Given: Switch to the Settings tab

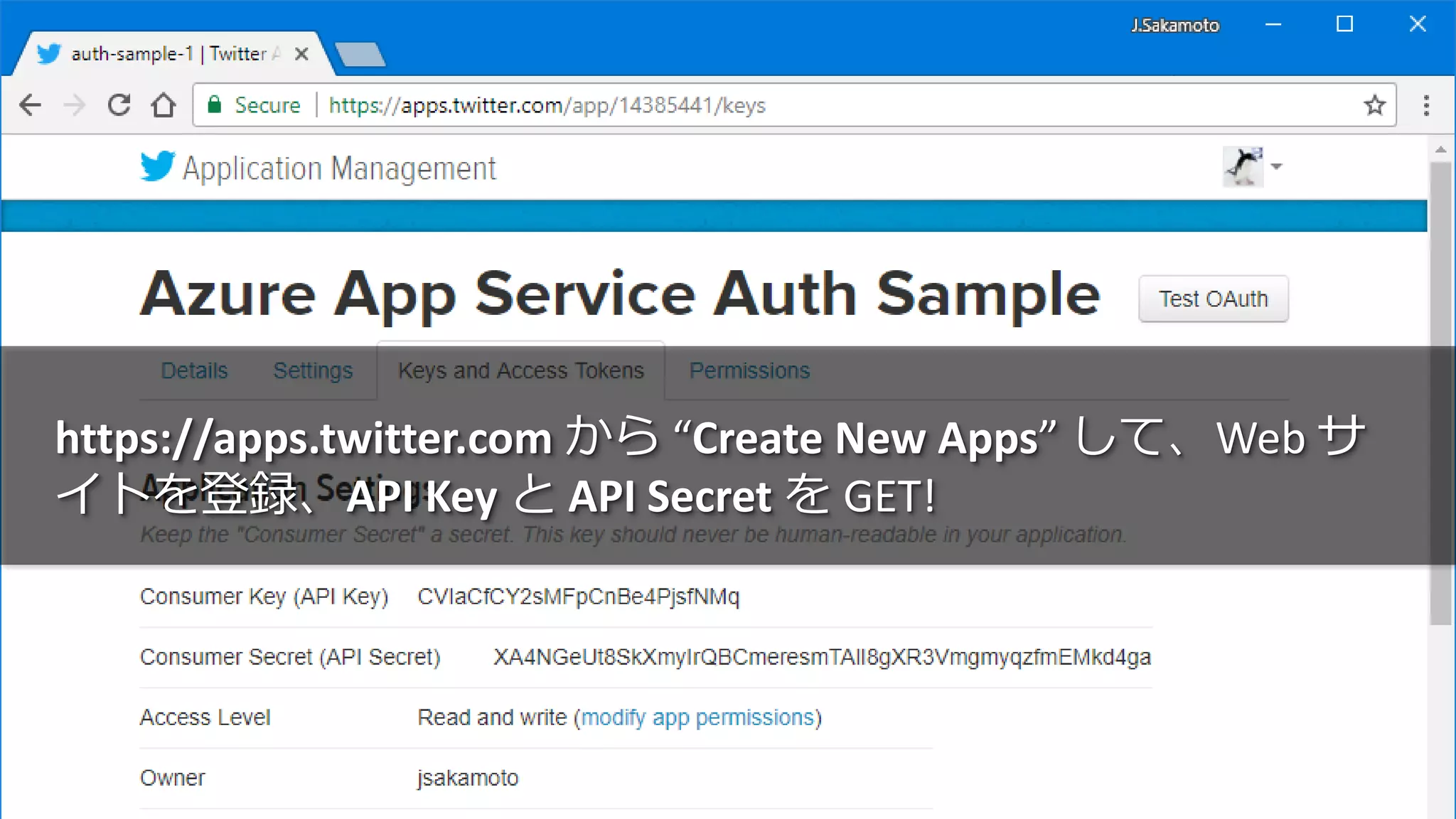Looking at the screenshot, I should 313,370.
